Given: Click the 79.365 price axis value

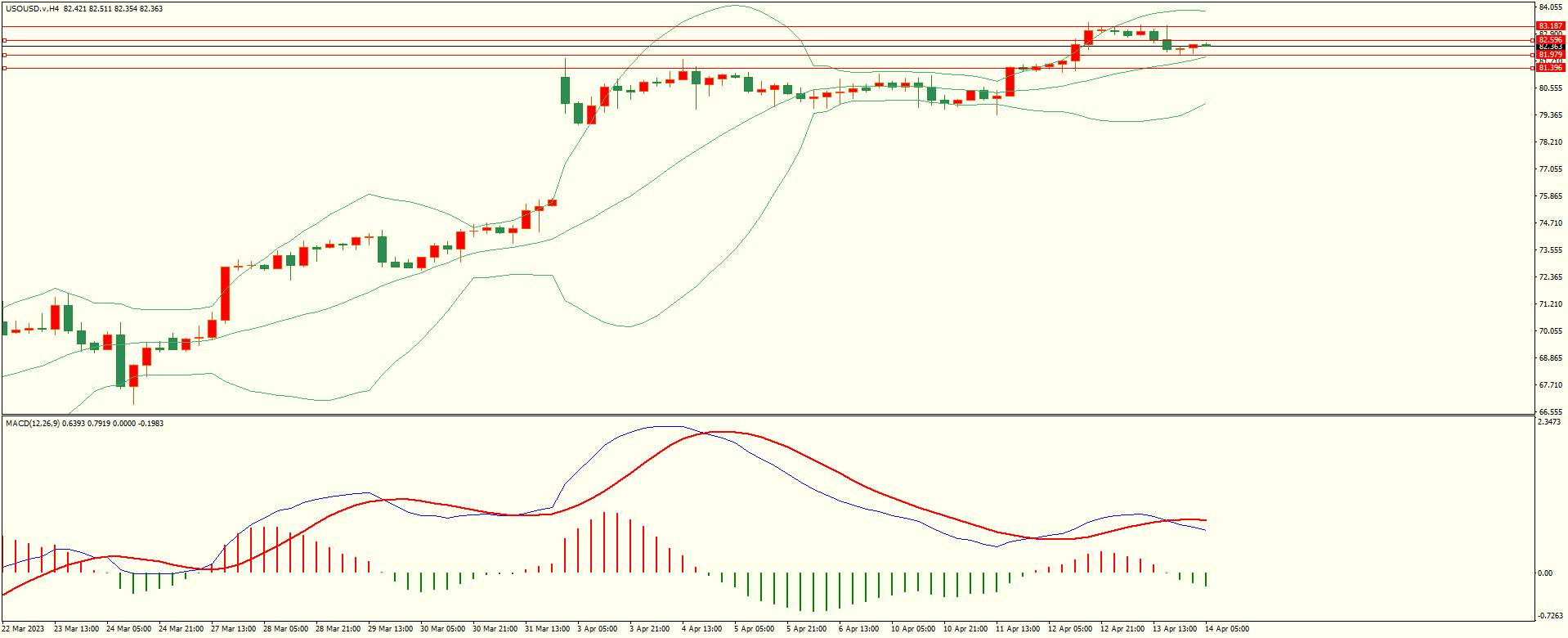Looking at the screenshot, I should tap(1551, 115).
